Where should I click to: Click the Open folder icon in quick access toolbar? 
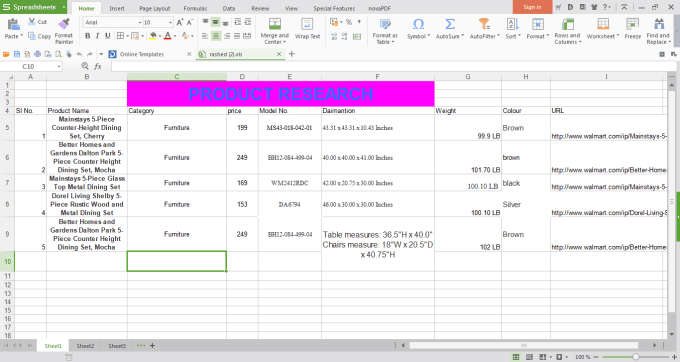click(x=6, y=54)
